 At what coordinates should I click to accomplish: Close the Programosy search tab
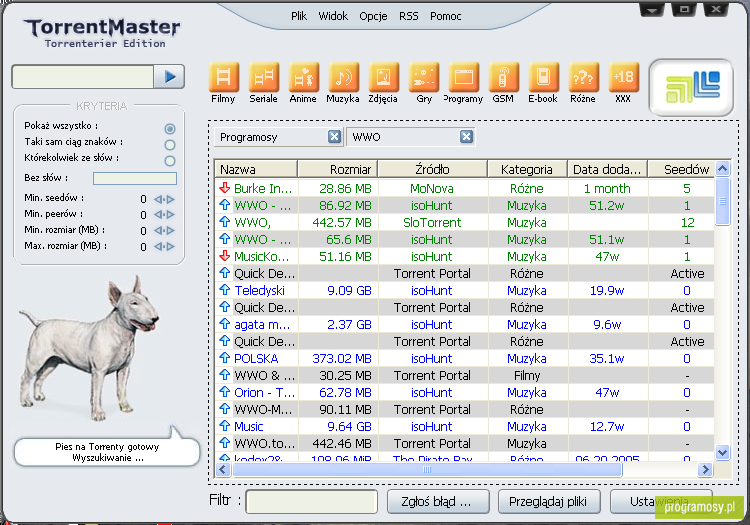point(334,137)
